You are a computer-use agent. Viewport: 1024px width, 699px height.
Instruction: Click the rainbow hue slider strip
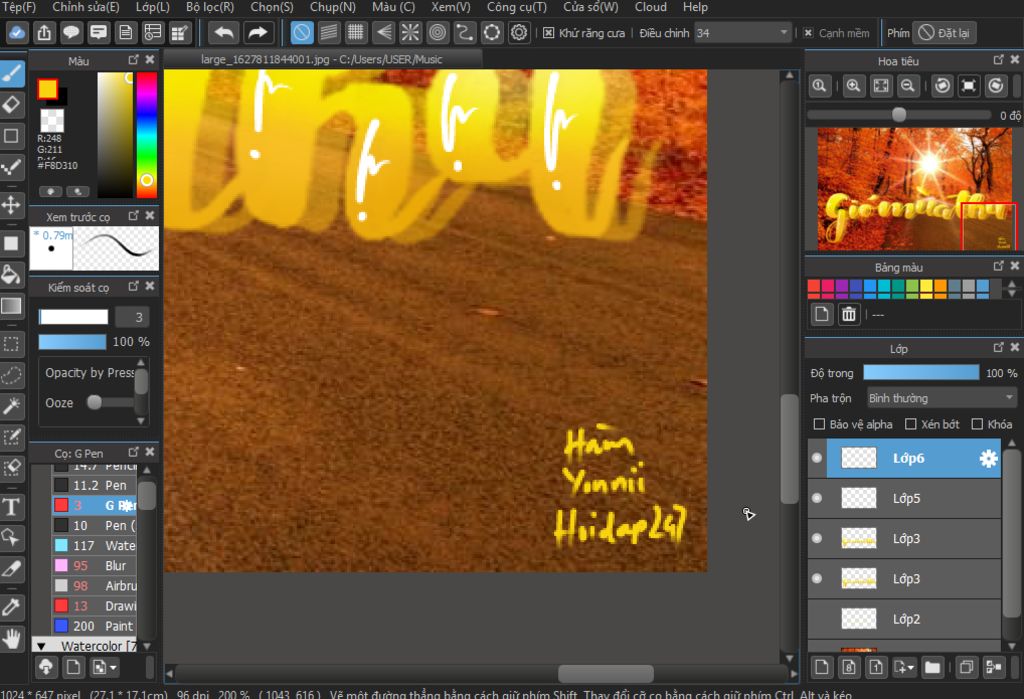(x=146, y=134)
